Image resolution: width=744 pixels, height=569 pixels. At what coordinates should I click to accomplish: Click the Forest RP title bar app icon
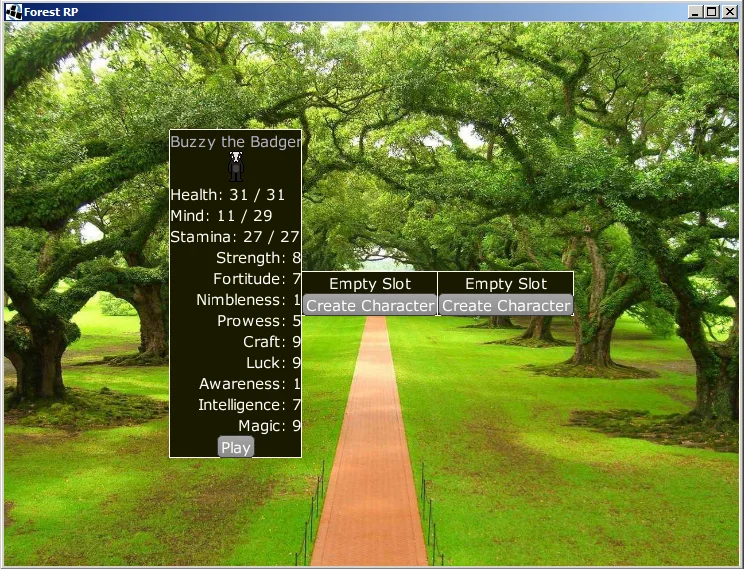[13, 12]
